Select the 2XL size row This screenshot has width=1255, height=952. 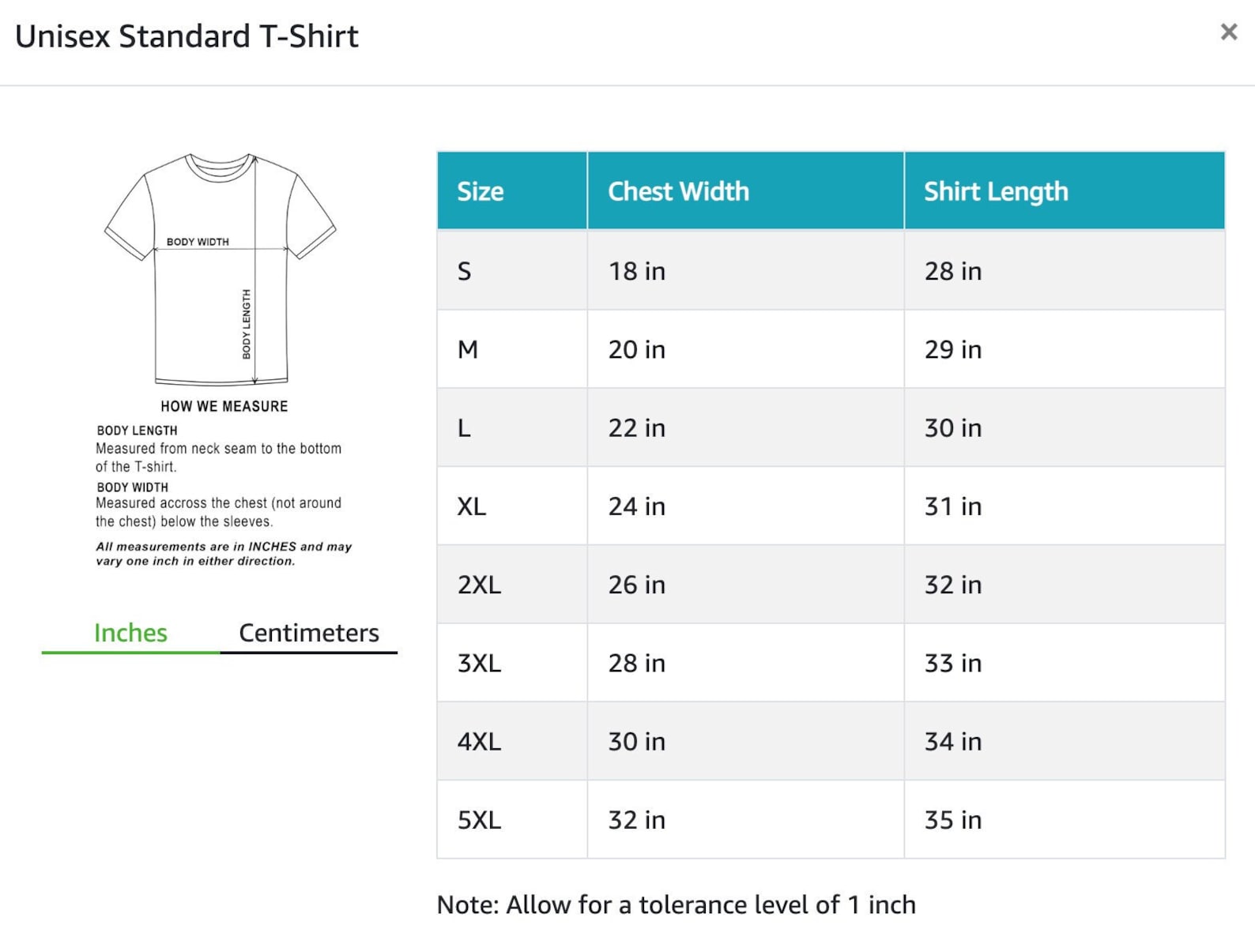831,584
